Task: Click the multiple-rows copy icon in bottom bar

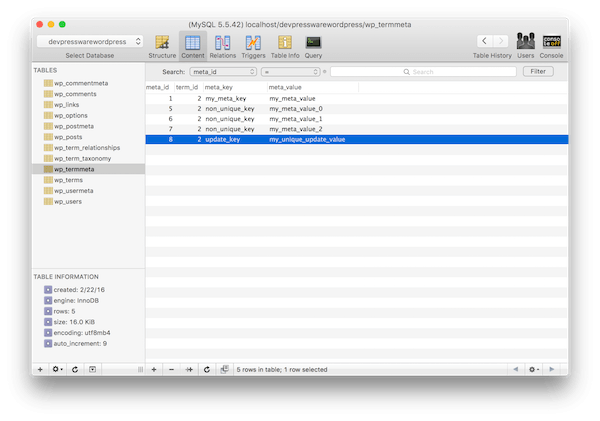Action: 225,369
